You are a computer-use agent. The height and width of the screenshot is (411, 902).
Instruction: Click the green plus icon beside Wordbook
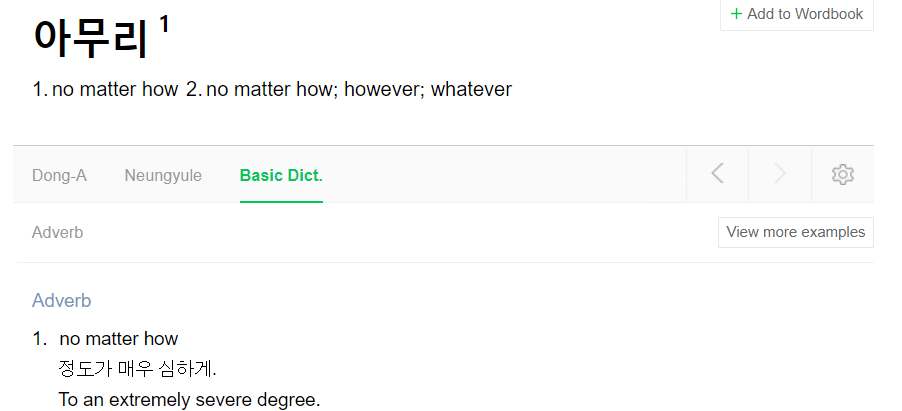(x=736, y=14)
